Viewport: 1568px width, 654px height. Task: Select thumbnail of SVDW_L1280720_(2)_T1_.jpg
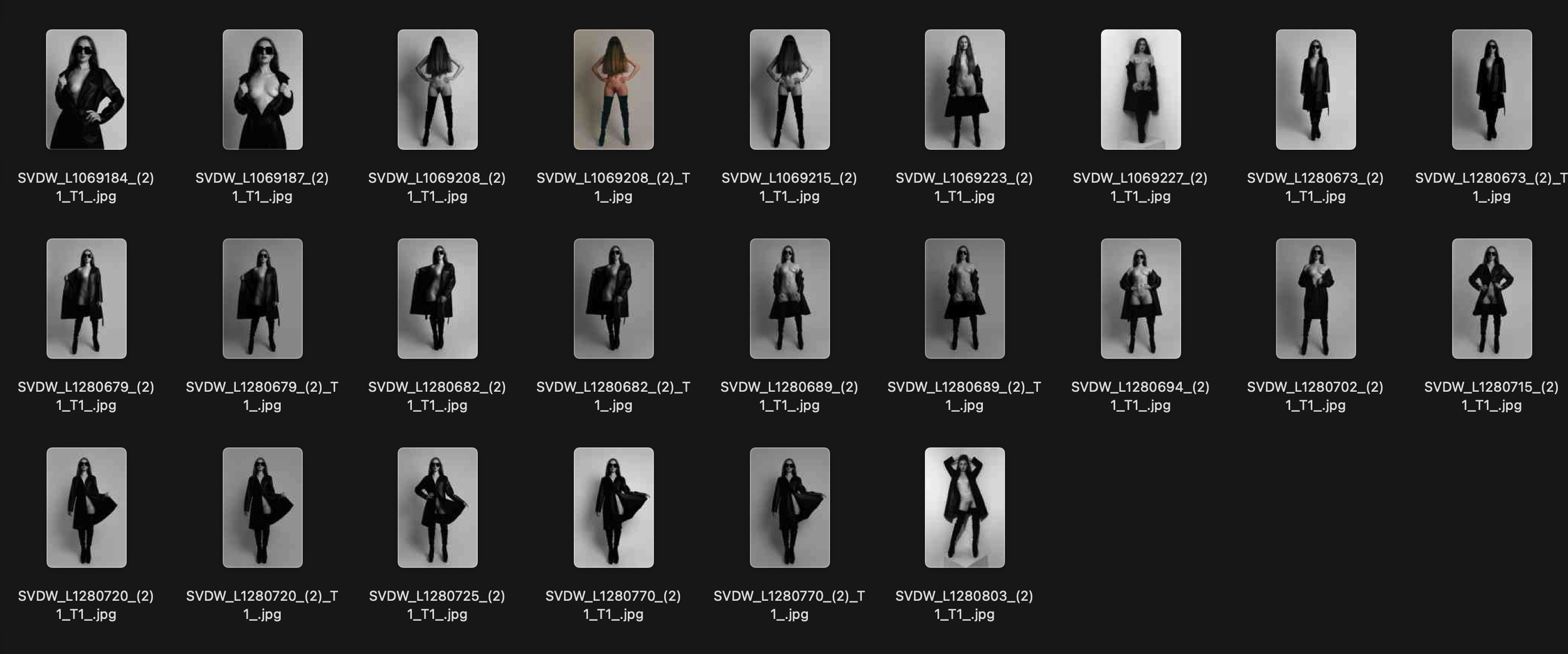(262, 507)
